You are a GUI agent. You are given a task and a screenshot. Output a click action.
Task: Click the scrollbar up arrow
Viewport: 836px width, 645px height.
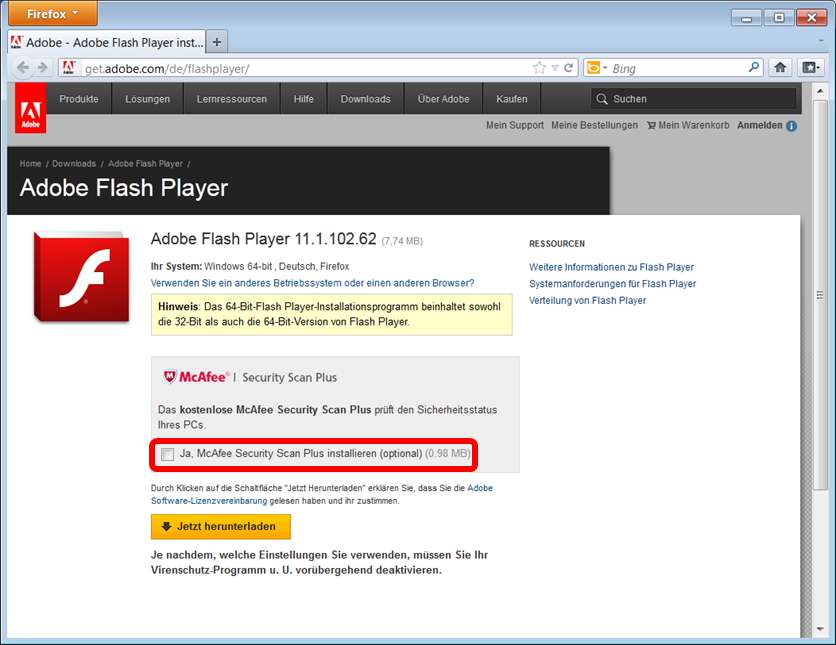point(820,92)
